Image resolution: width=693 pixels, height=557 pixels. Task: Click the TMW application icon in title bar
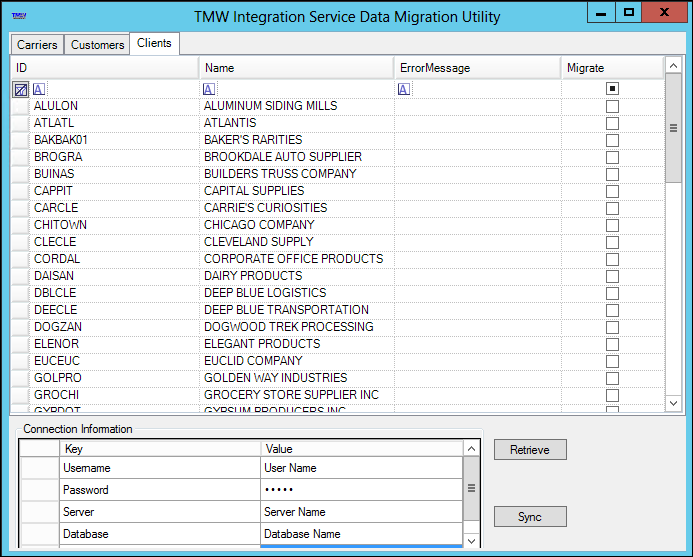[18, 16]
